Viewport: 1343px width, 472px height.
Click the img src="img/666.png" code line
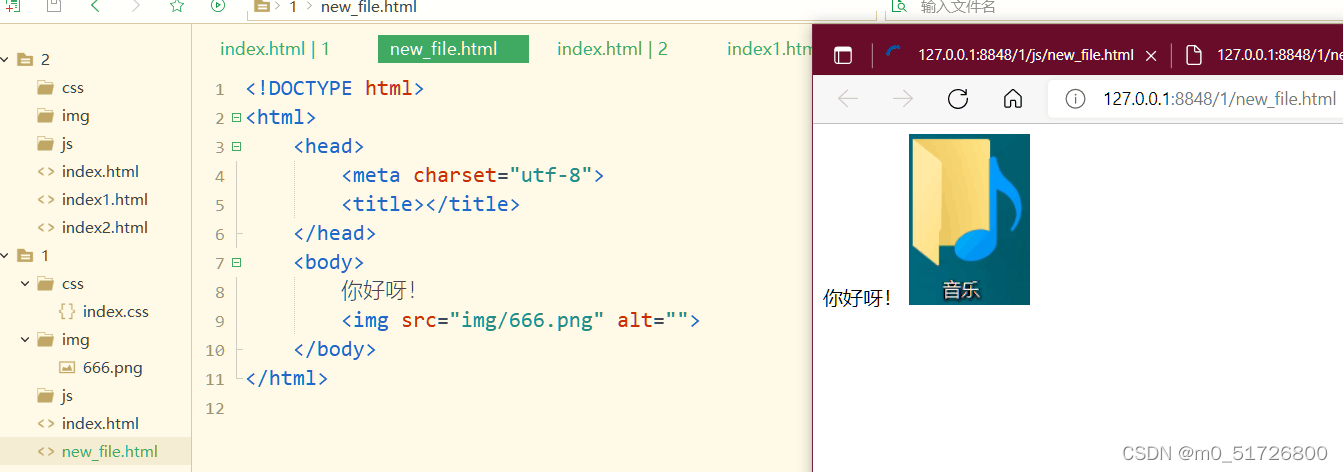520,321
